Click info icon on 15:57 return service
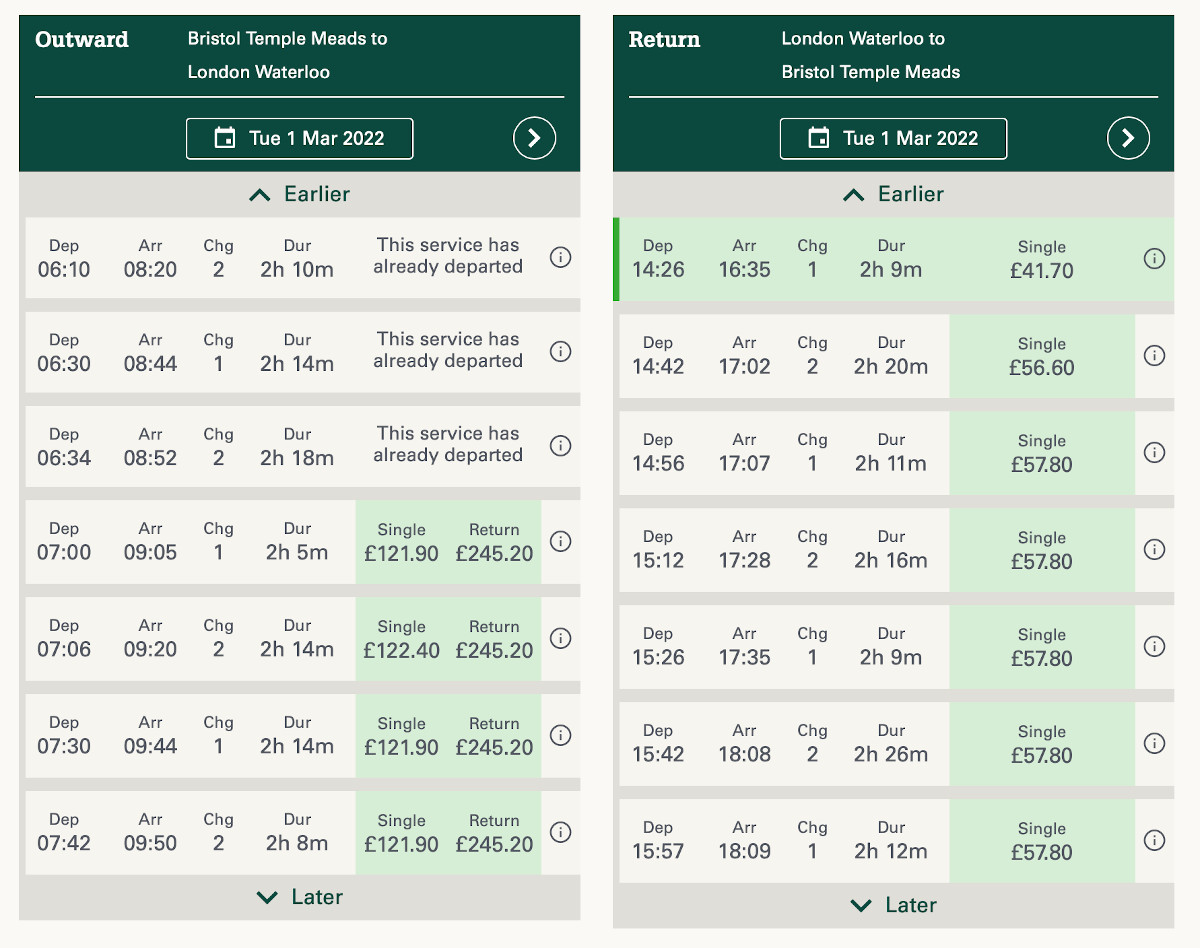1200x948 pixels. (1154, 840)
